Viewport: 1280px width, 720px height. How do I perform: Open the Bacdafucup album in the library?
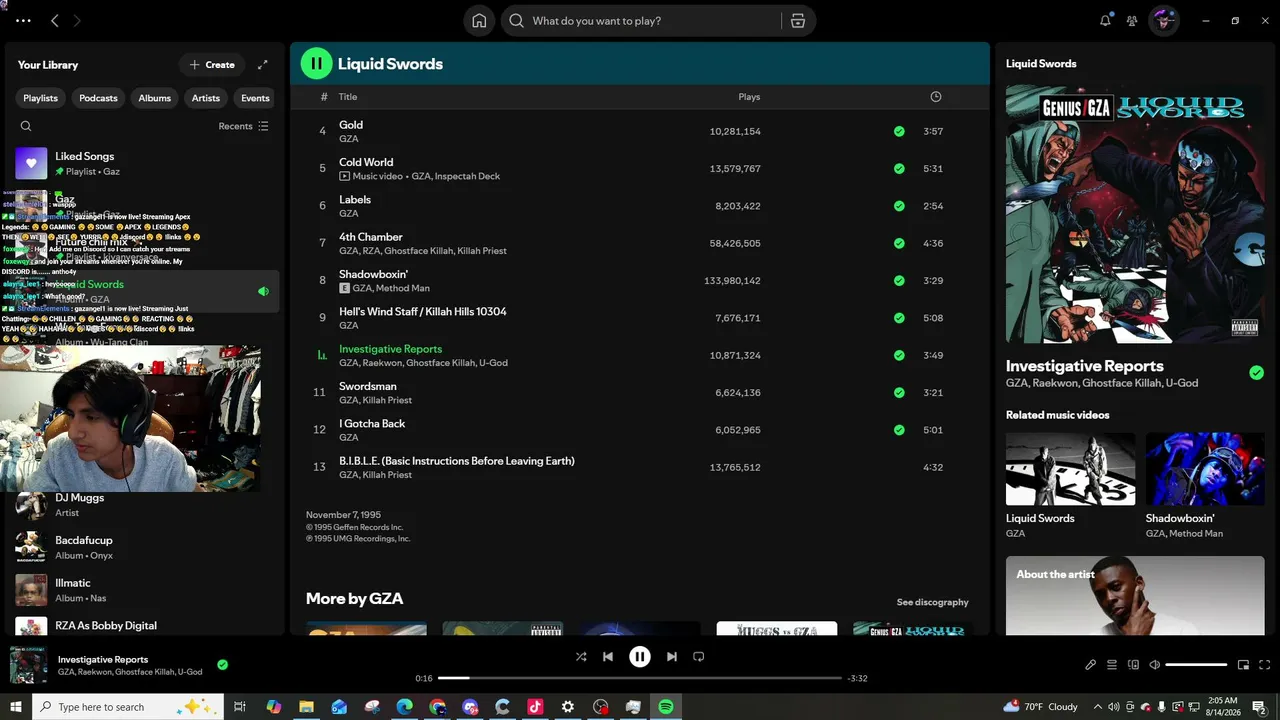coord(144,547)
